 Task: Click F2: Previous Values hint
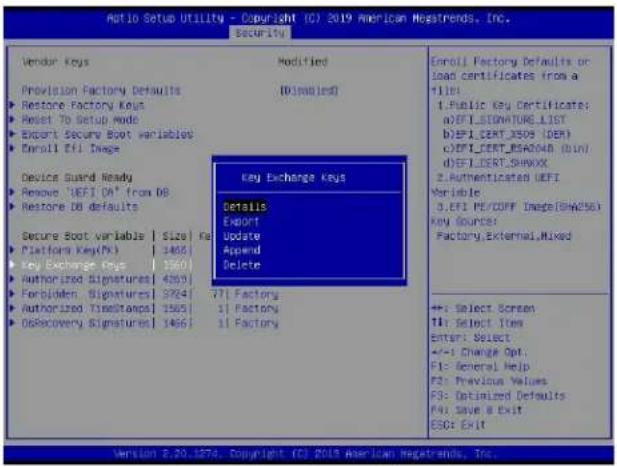click(489, 381)
